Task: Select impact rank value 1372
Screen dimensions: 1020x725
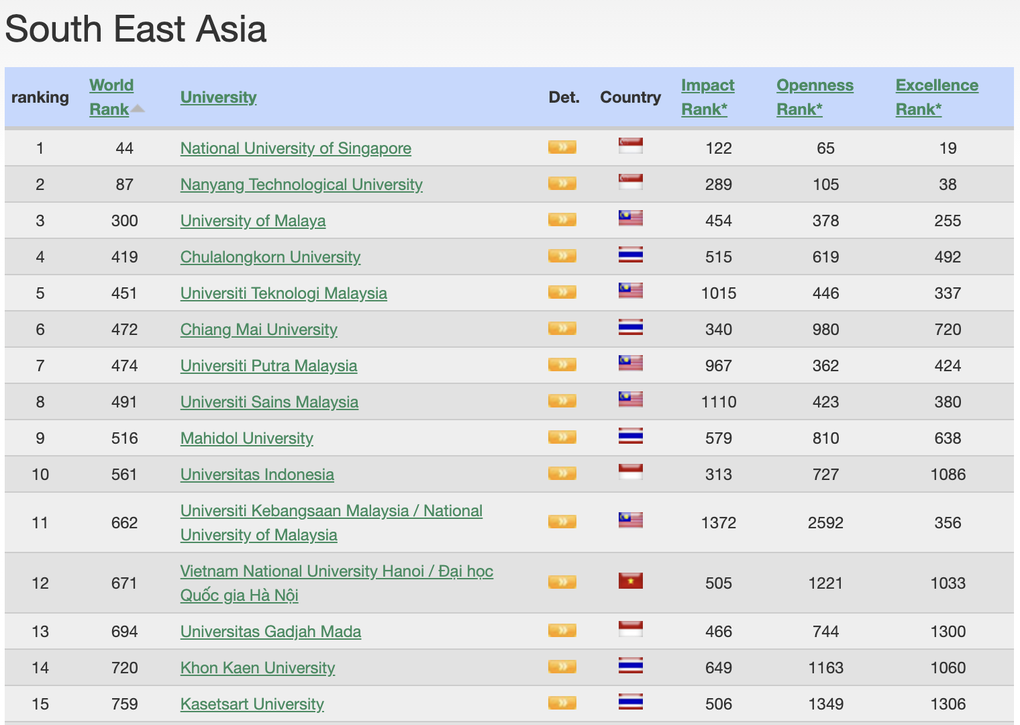Action: [x=719, y=523]
